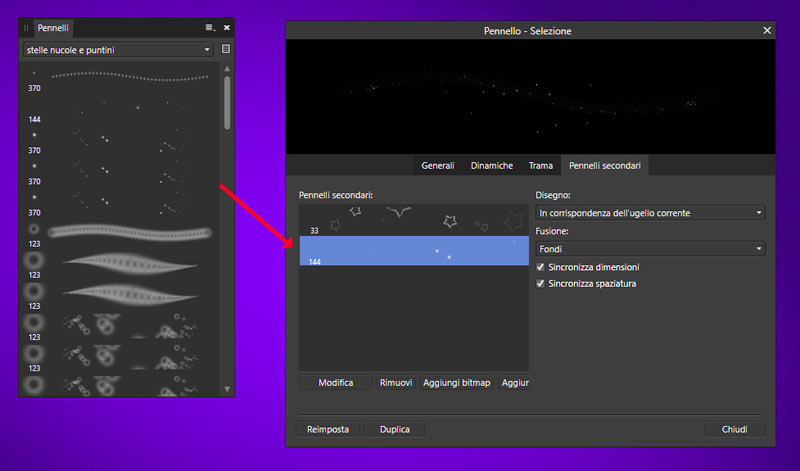Close the Pennello - Selezione dialog
Screen dimensions: 800x471
[767, 31]
